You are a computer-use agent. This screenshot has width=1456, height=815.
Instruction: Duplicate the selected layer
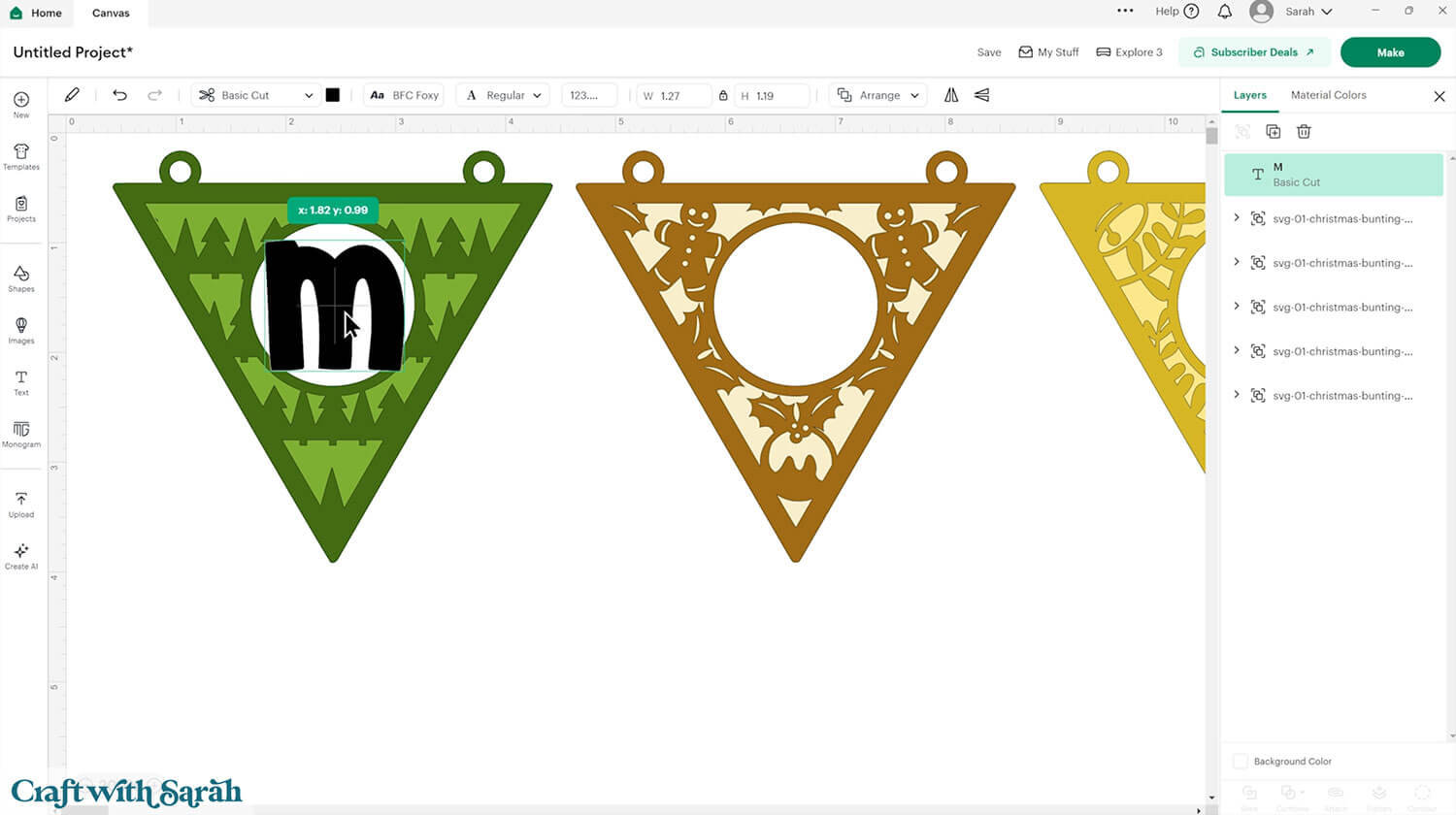pyautogui.click(x=1273, y=131)
